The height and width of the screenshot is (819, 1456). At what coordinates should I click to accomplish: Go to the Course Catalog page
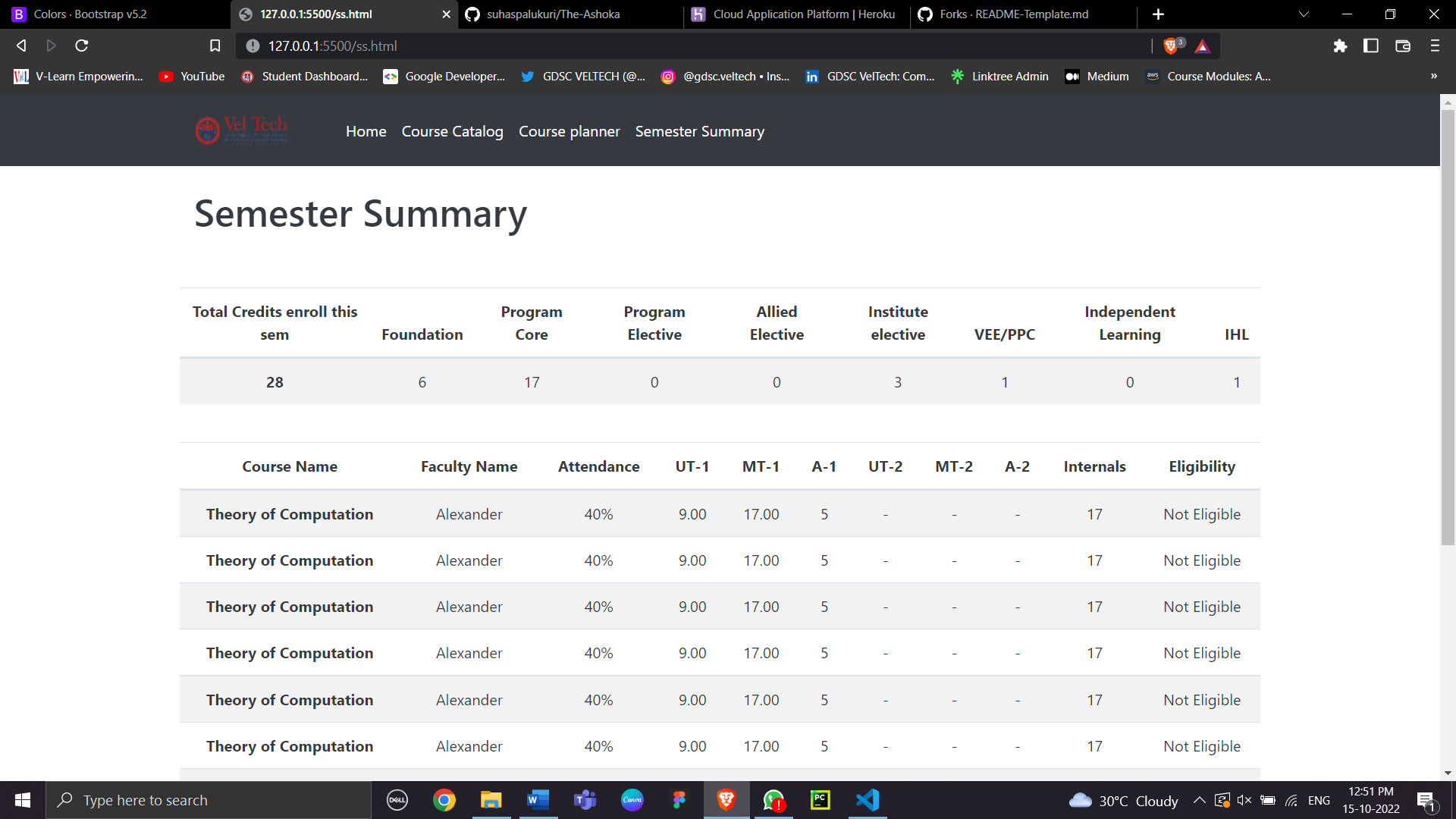(452, 131)
